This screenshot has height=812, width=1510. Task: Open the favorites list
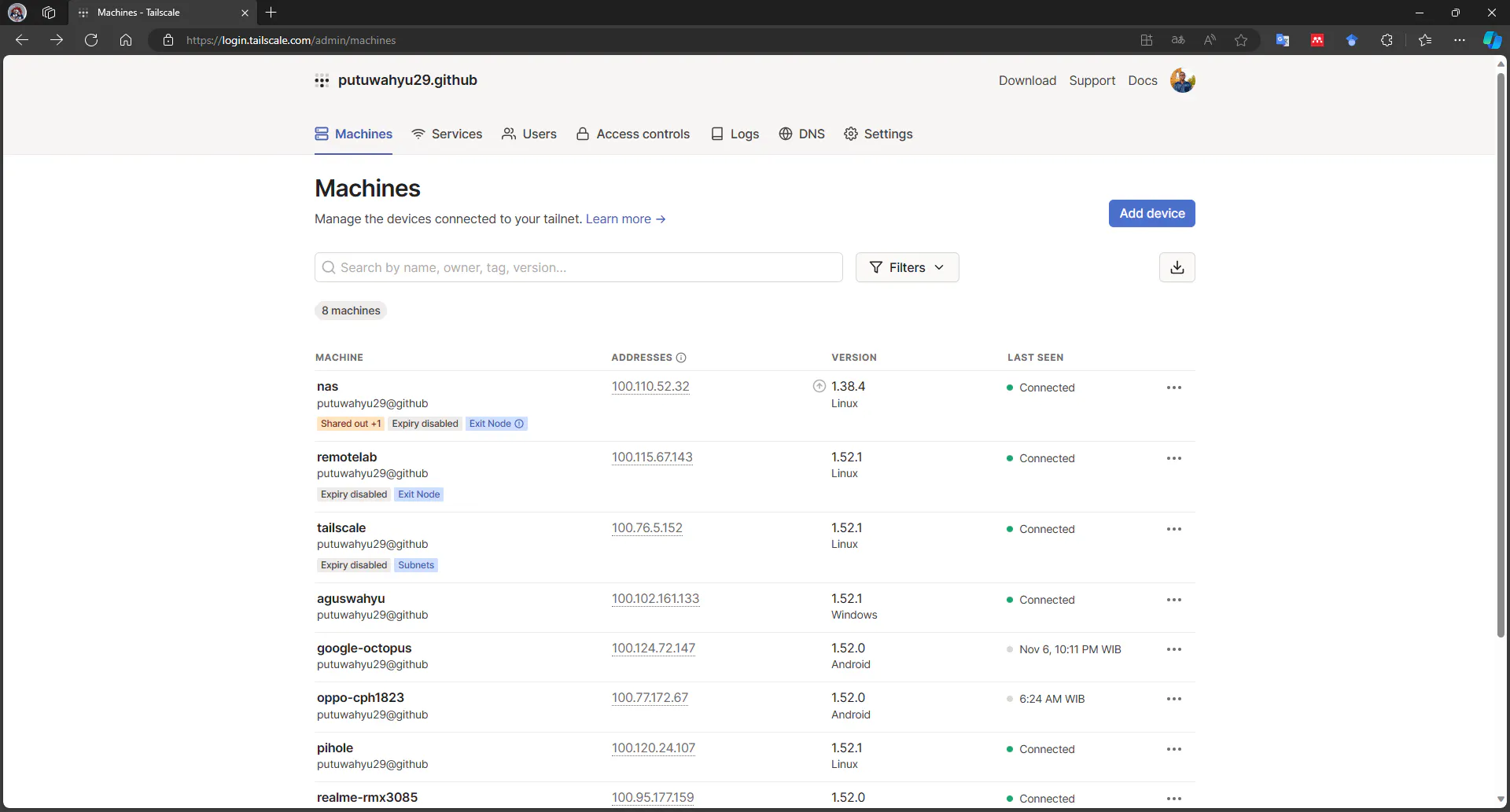tap(1425, 40)
